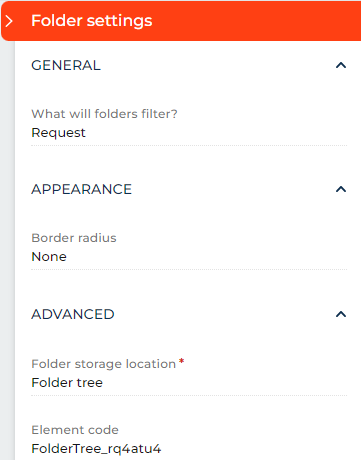Click the gray strip left of panel

[x=7, y=250]
